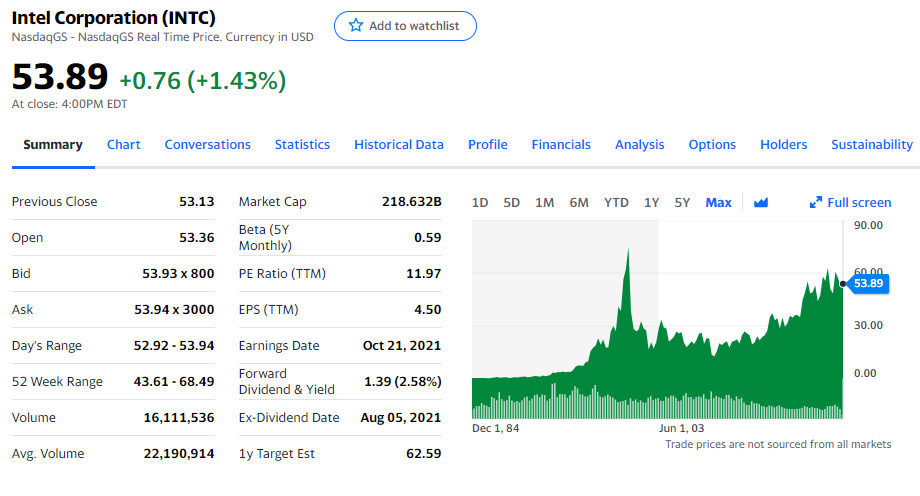Select the Max chart range
Viewport: 920px width, 496px height.
coord(718,203)
